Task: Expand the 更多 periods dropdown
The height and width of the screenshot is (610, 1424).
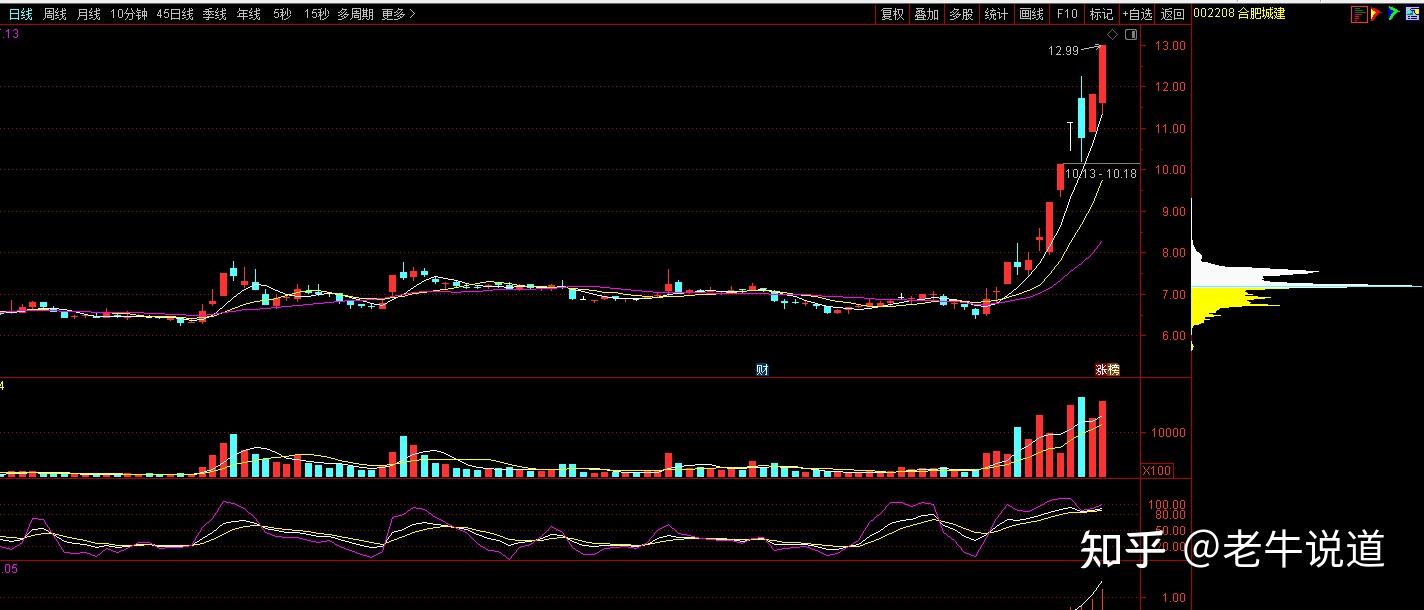Action: (398, 14)
